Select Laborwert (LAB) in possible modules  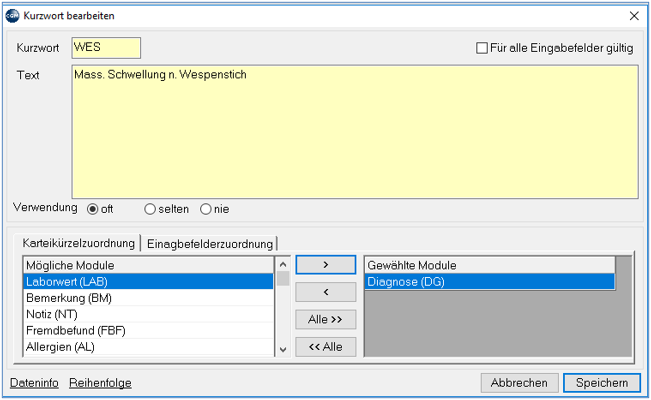148,282
